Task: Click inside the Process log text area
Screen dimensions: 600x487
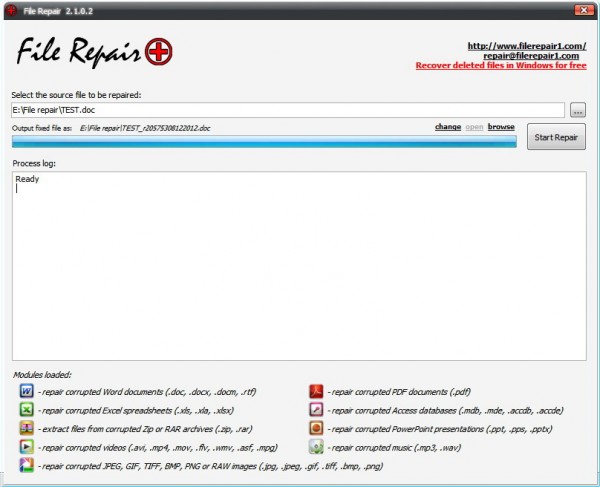Action: pos(299,266)
